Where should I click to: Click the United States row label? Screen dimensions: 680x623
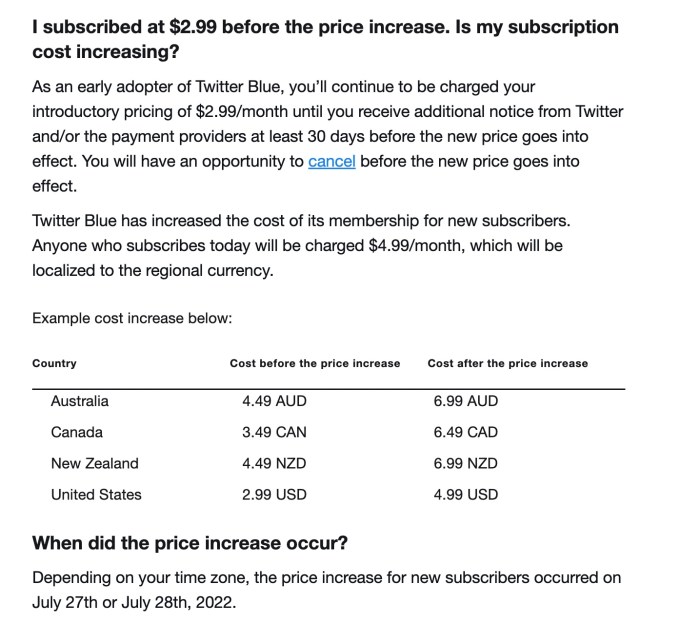click(x=96, y=494)
